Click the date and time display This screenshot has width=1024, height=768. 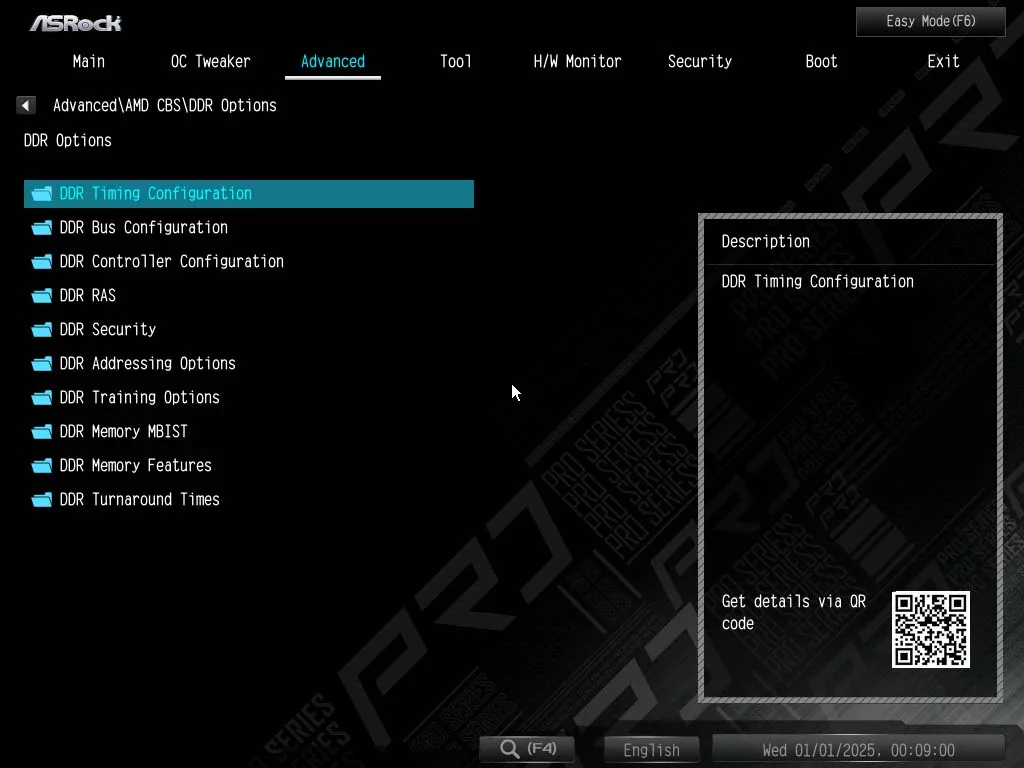click(x=857, y=750)
